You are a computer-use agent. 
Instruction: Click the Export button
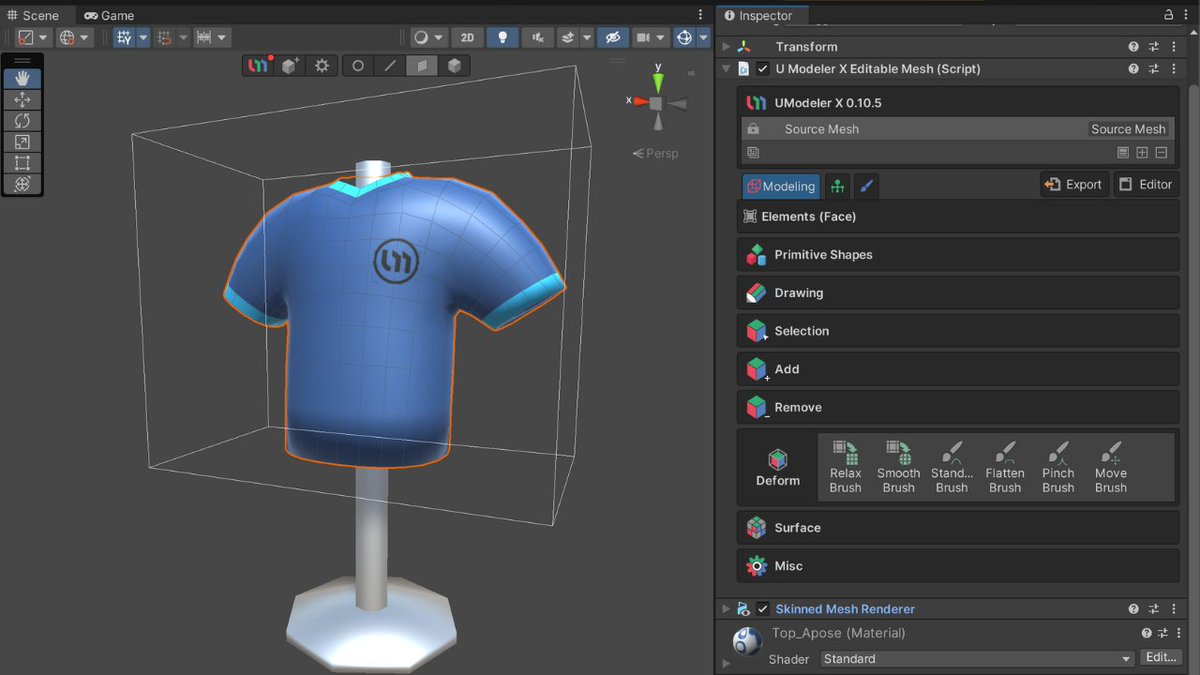coord(1074,184)
